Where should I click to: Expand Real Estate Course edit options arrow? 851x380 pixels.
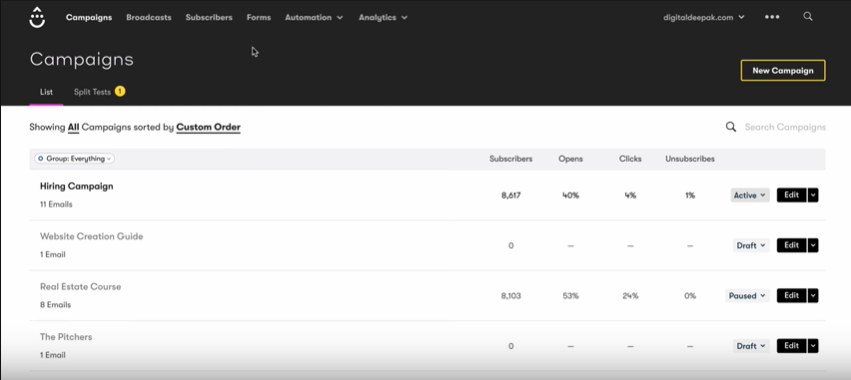point(812,295)
